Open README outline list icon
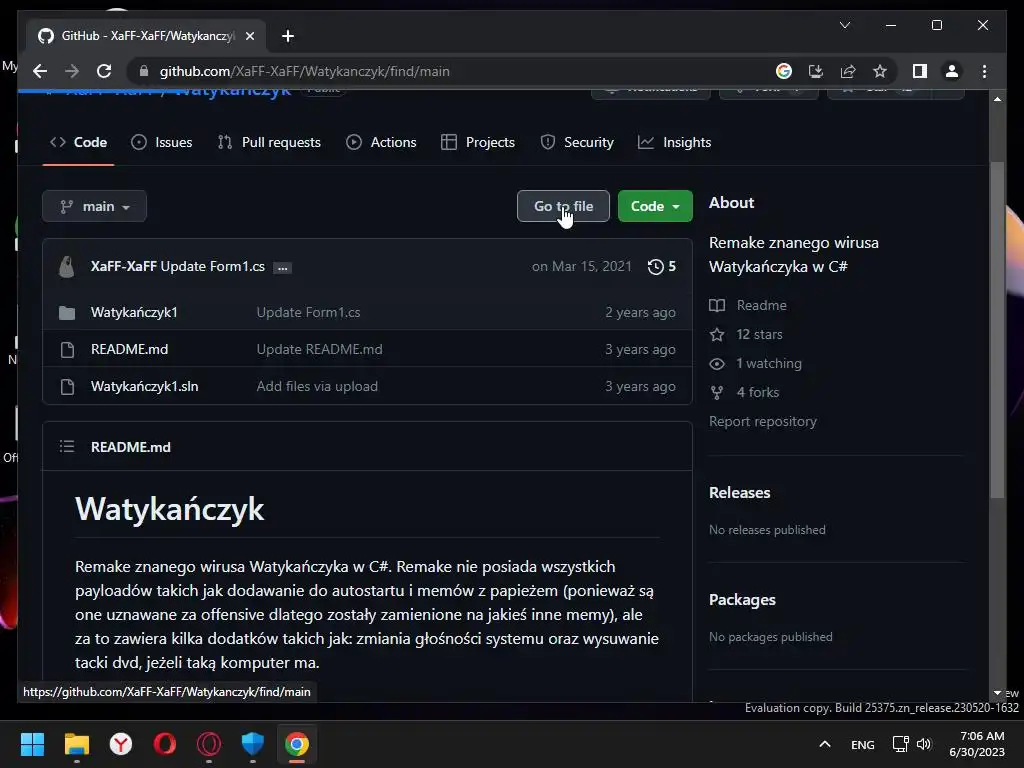Screen dimensions: 1024x768 click(x=67, y=447)
